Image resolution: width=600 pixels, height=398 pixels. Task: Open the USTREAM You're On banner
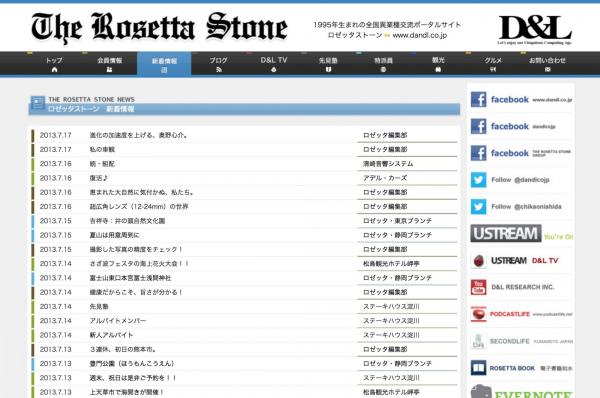point(522,233)
